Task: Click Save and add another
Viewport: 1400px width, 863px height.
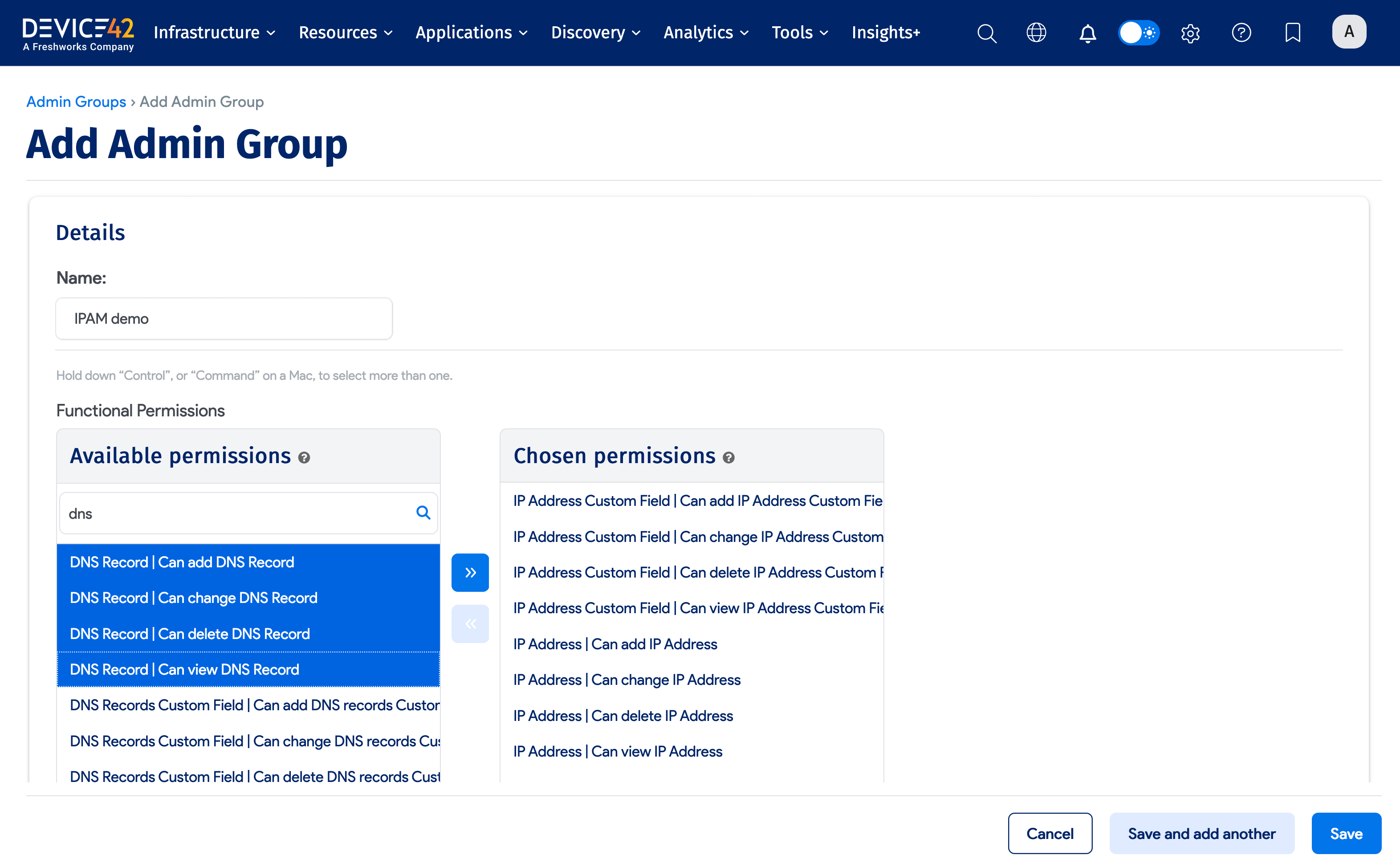Action: (x=1201, y=833)
